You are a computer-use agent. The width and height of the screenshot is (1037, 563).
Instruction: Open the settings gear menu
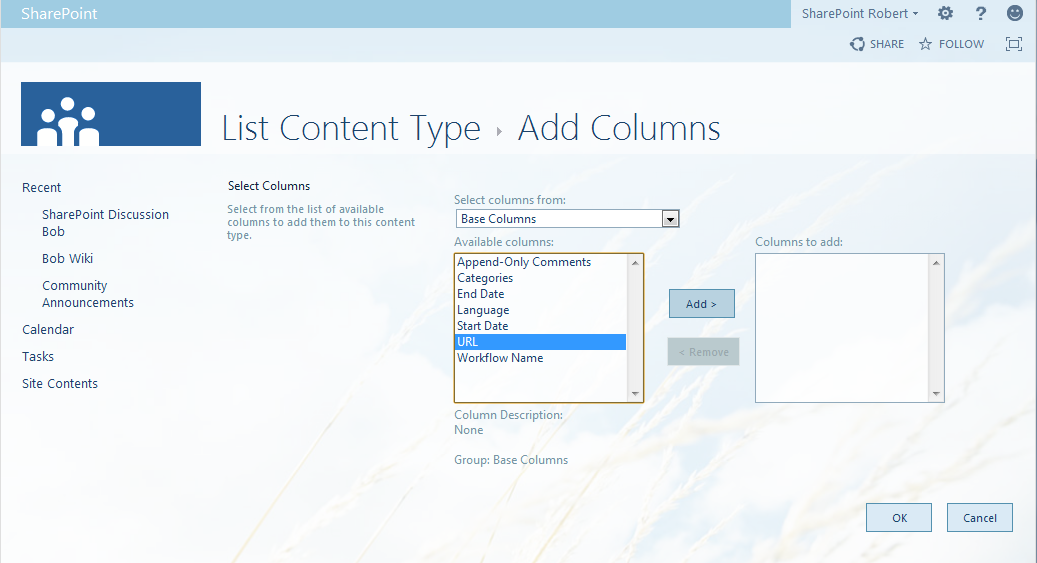point(946,13)
